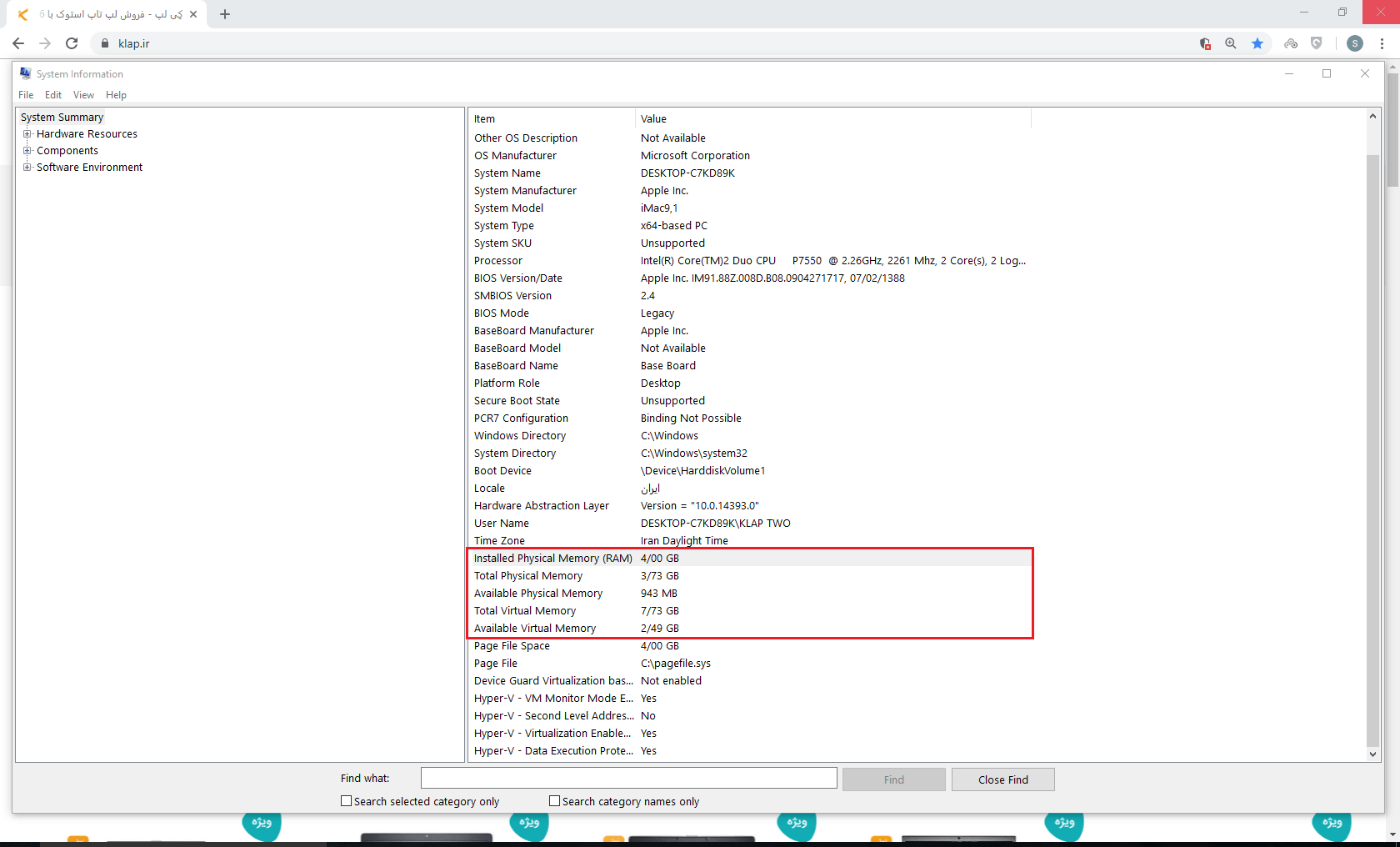The width and height of the screenshot is (1400, 847).
Task: Select the Hardware Abstraction Layer row
Action: pos(750,506)
